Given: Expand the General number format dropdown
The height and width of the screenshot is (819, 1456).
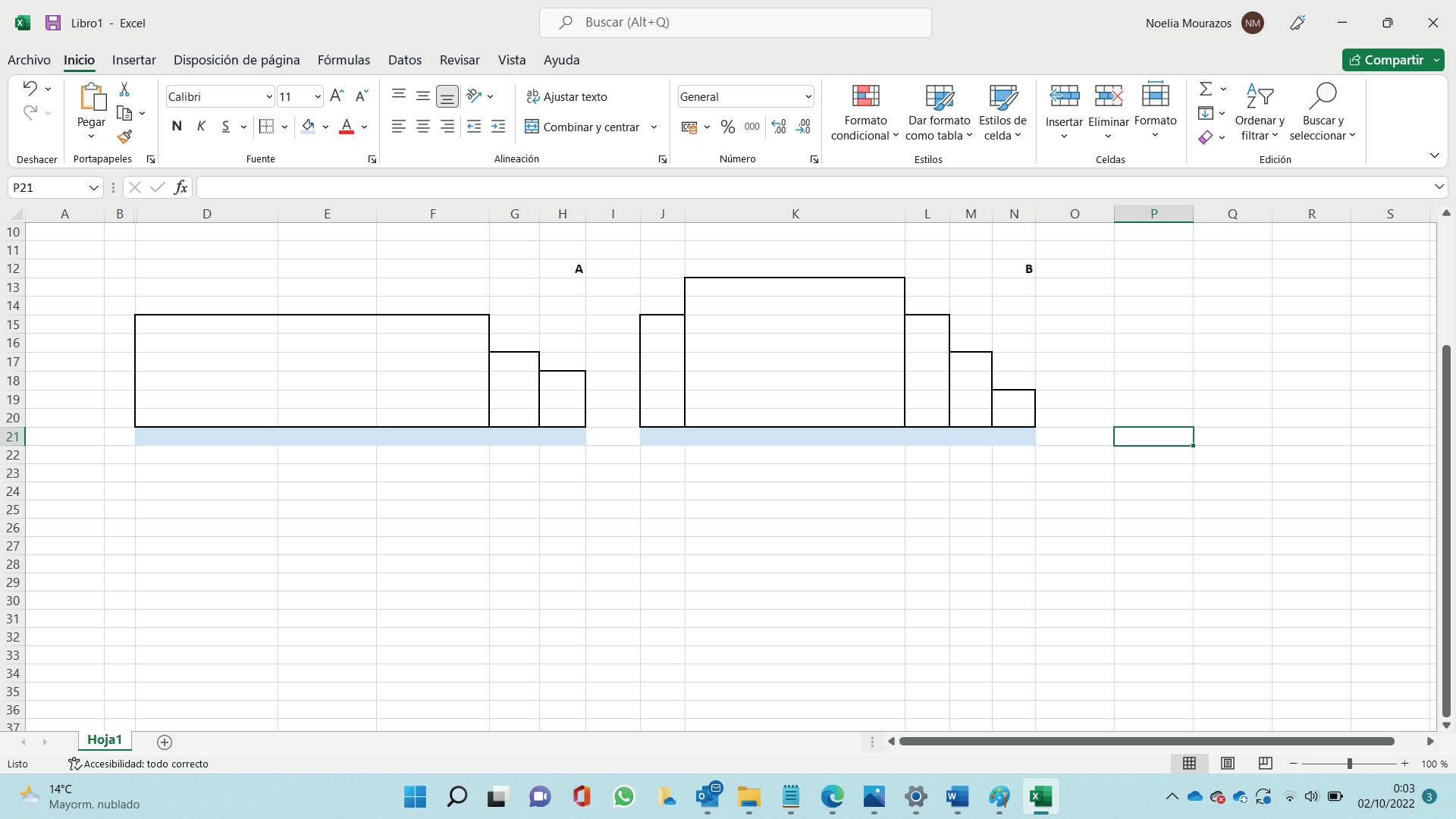Looking at the screenshot, I should (808, 96).
